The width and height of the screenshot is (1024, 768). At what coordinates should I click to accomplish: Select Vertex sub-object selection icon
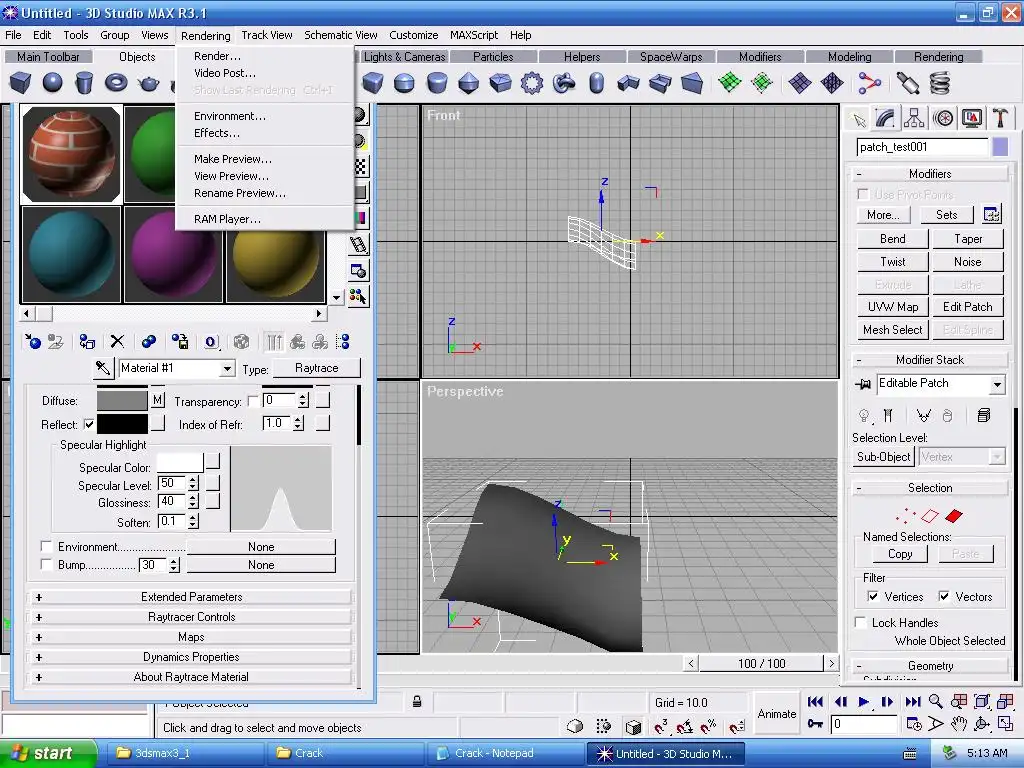click(905, 516)
